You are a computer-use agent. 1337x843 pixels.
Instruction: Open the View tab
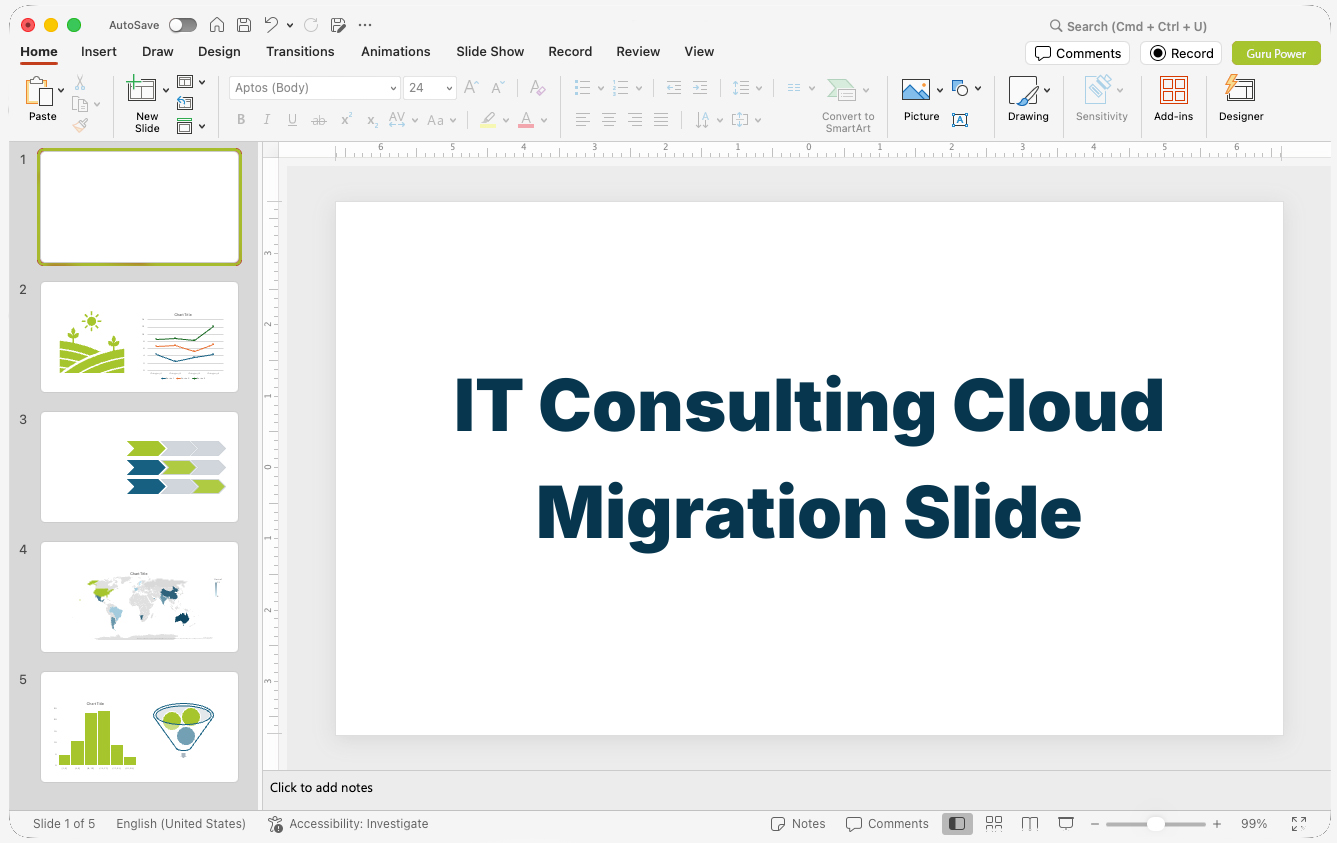(x=699, y=51)
